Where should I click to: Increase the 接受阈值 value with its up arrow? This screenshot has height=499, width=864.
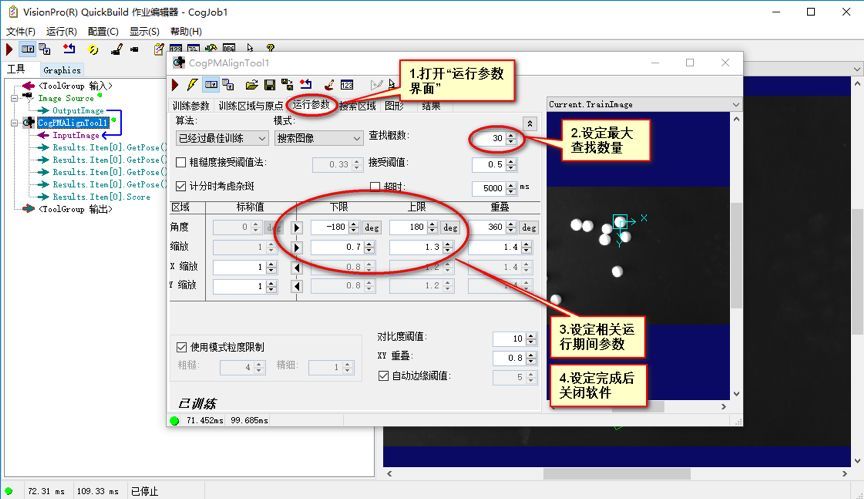(x=511, y=161)
